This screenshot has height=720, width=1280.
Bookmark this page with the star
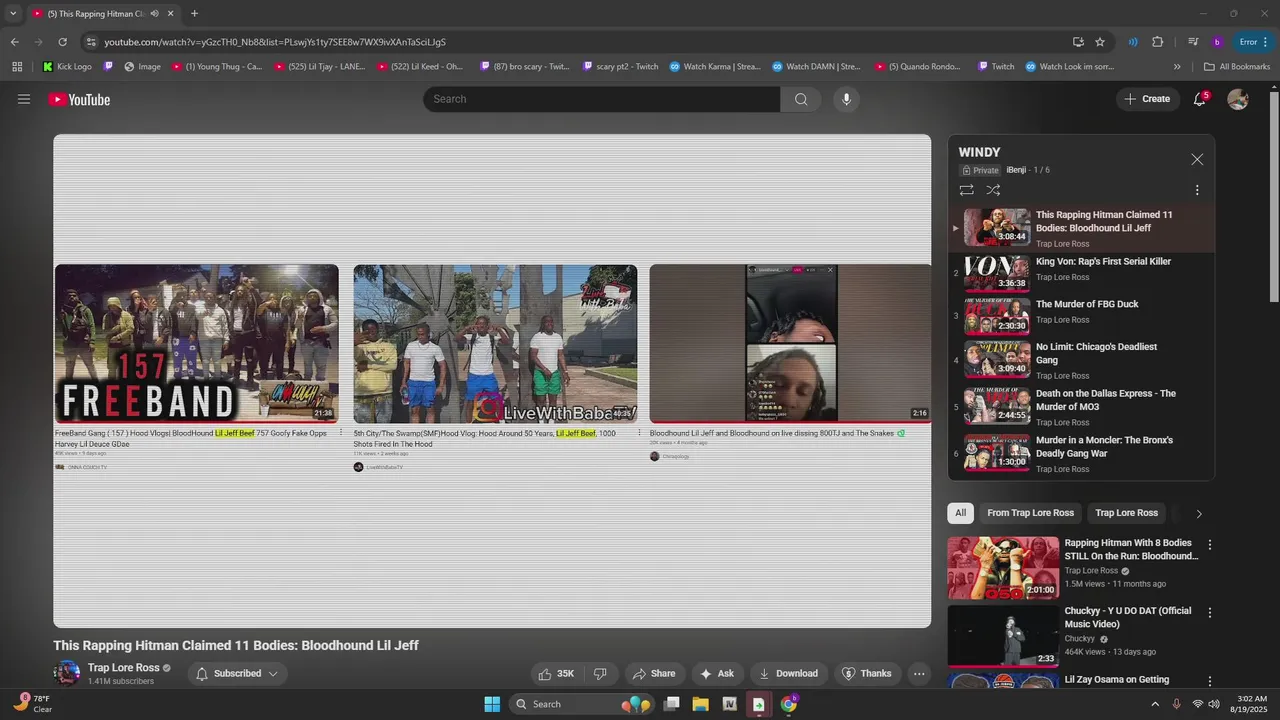1100,42
